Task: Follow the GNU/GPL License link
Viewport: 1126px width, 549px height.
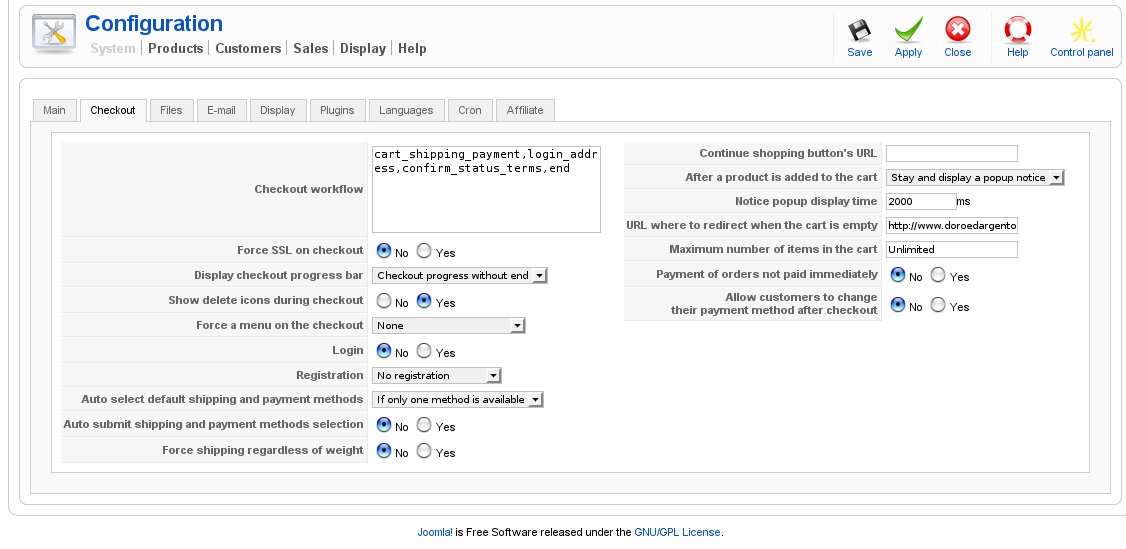Action: tap(676, 532)
